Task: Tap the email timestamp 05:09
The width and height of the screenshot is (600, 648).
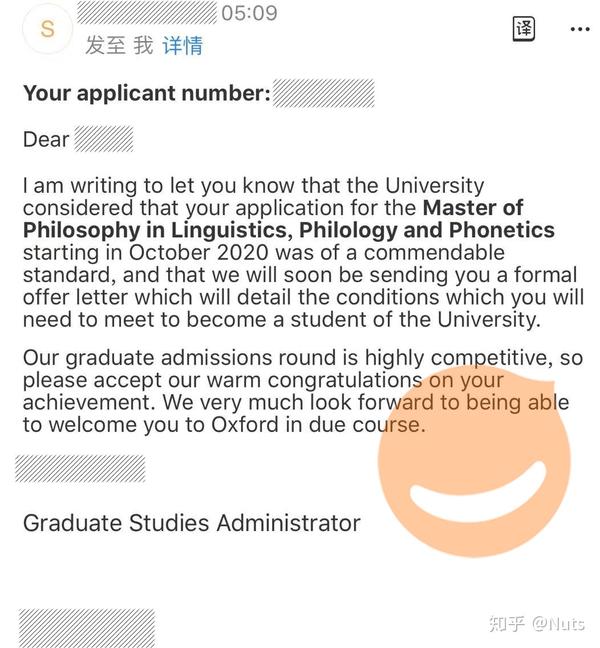Action: 249,13
